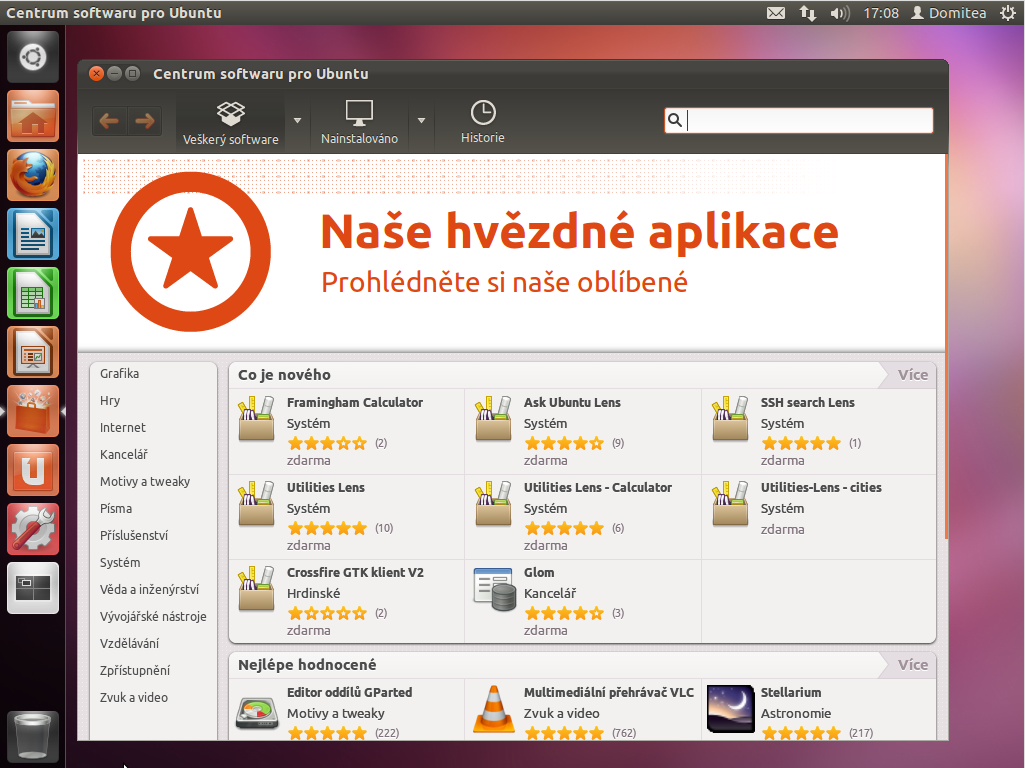Click the search input field
This screenshot has height=768, width=1025.
(x=808, y=121)
